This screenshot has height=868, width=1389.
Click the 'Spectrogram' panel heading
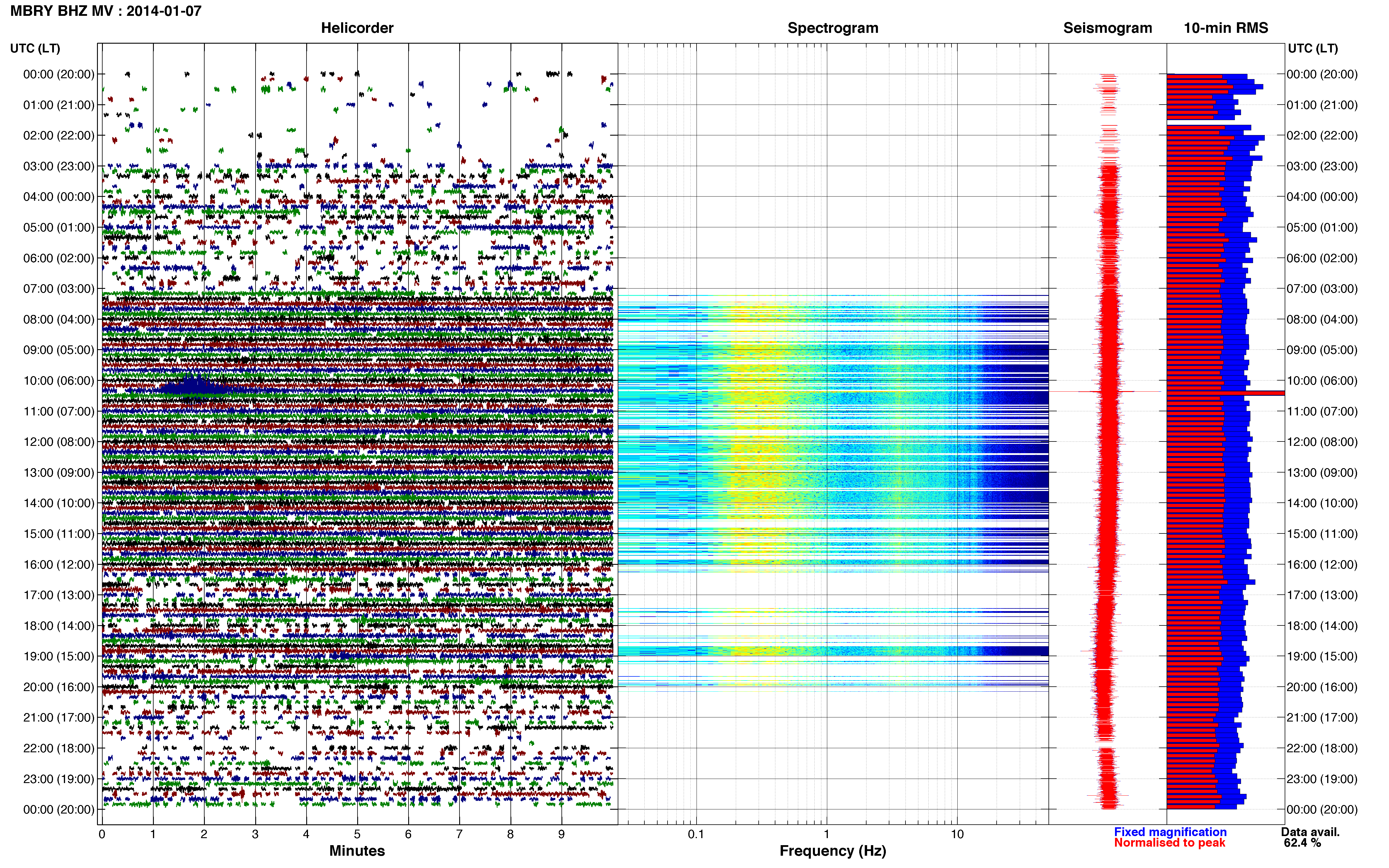click(x=833, y=28)
